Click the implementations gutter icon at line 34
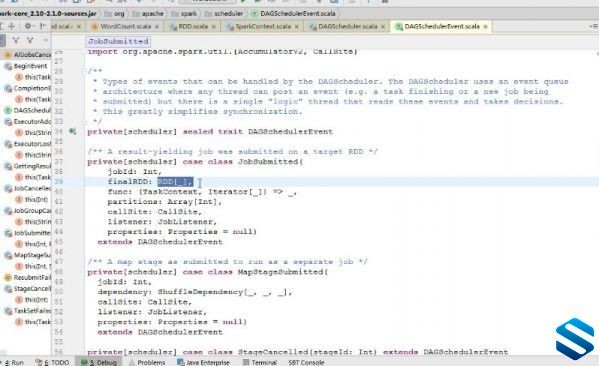Viewport: 599px width, 366px height. click(72, 131)
